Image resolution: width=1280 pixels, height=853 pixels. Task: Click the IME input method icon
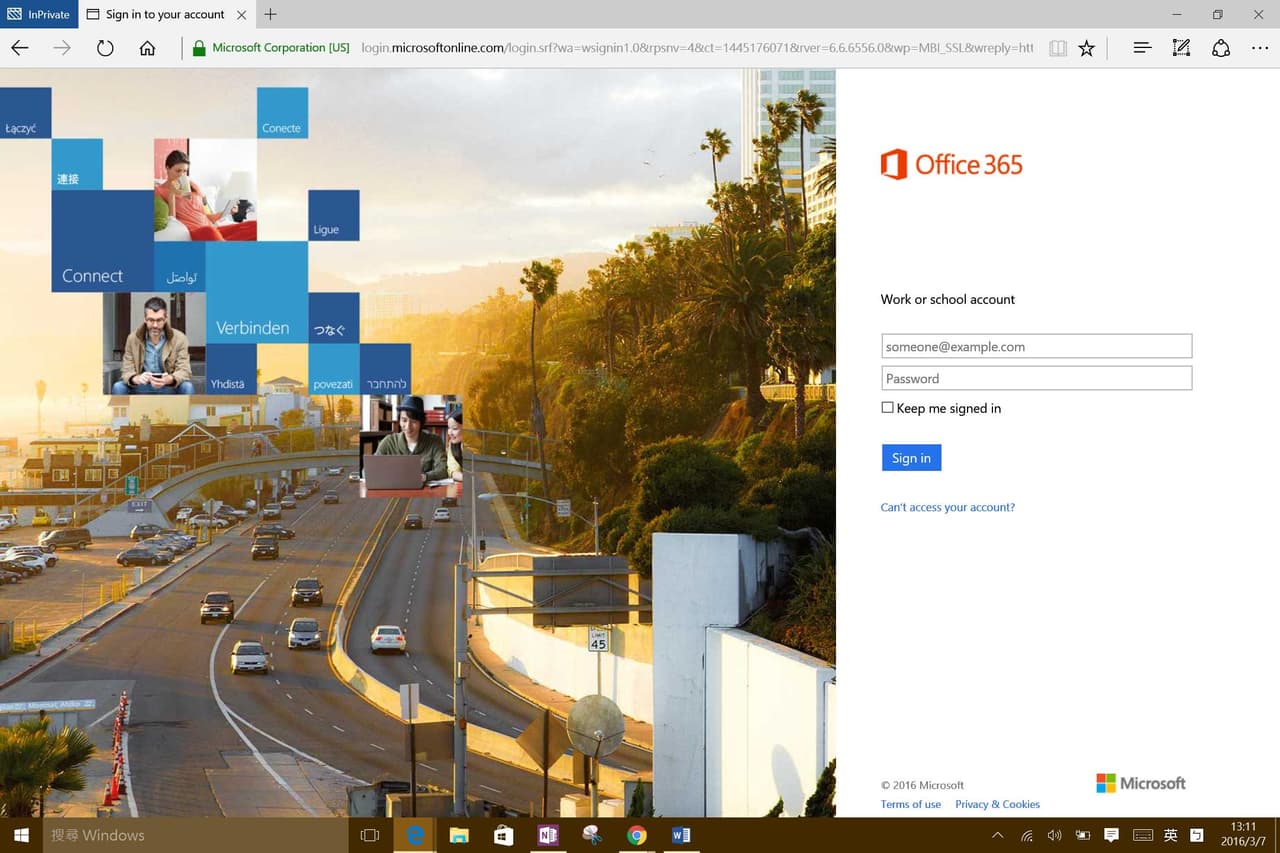pyautogui.click(x=1197, y=835)
